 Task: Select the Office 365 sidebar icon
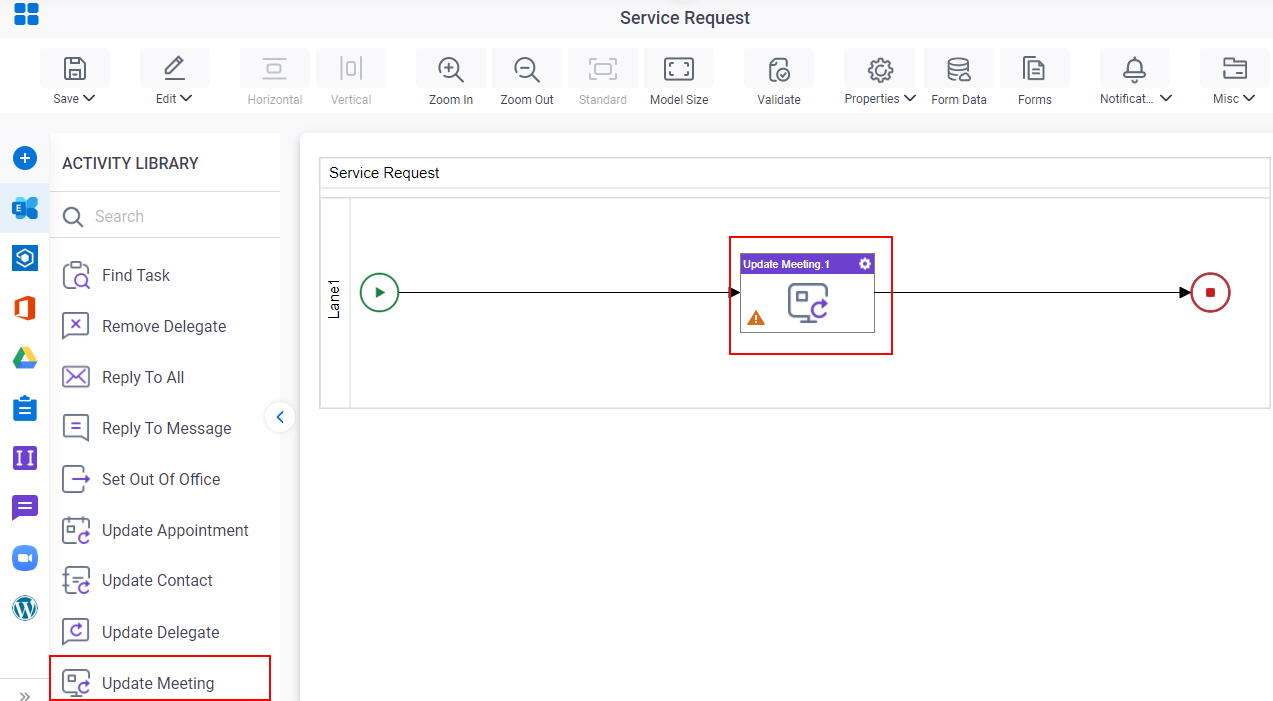[x=25, y=308]
